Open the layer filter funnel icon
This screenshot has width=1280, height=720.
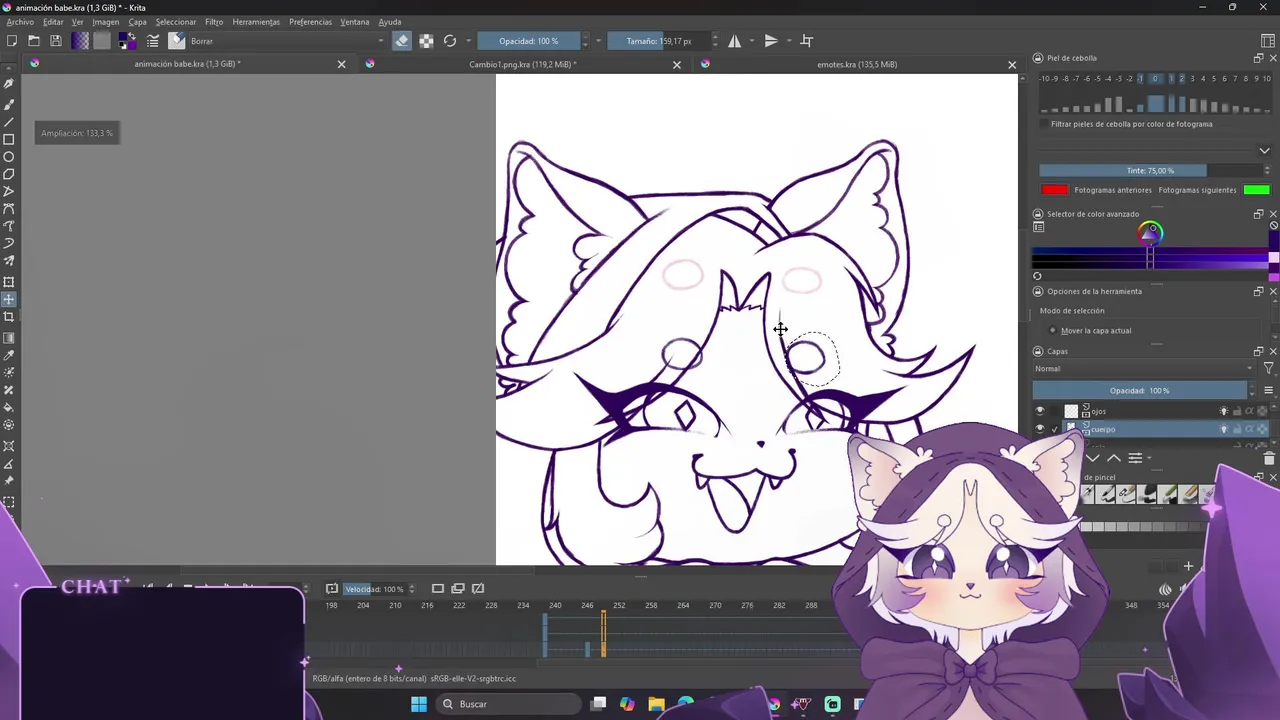coord(1268,369)
